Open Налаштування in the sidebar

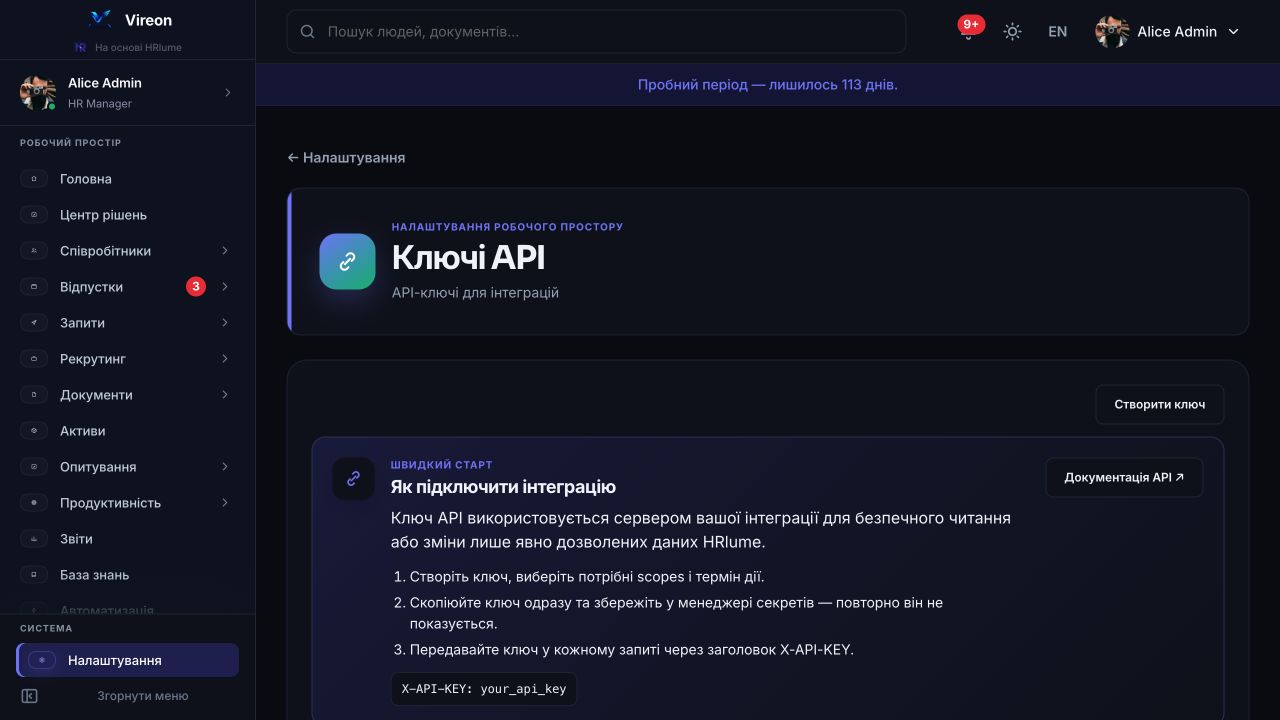coord(127,660)
